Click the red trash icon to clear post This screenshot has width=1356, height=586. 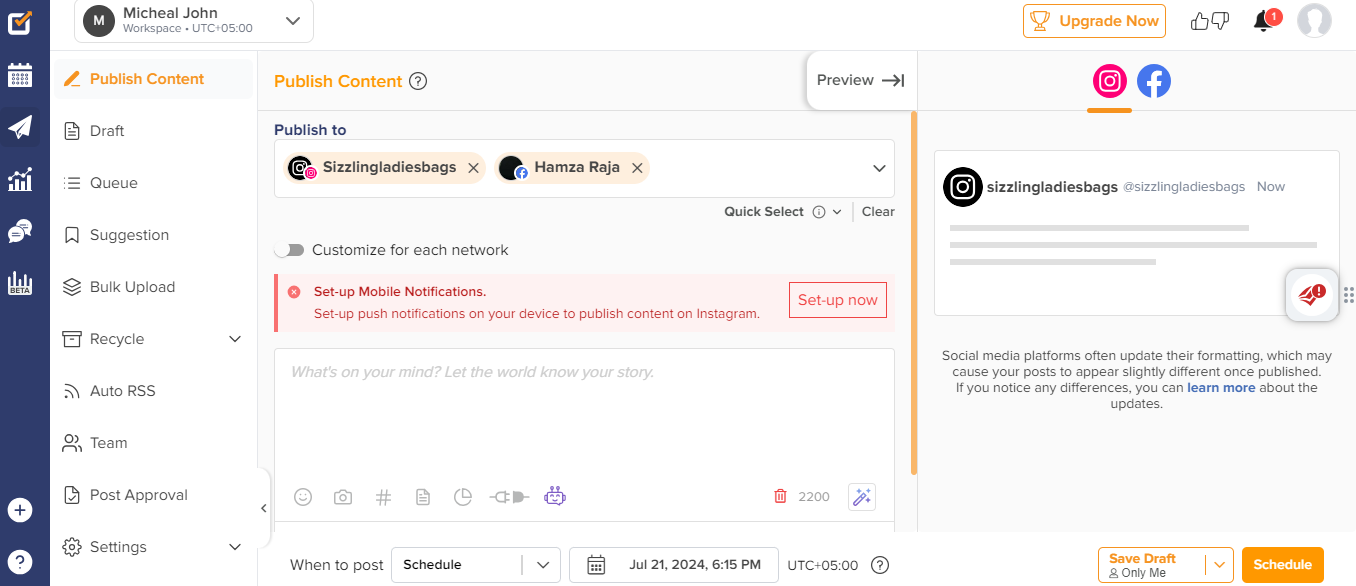pyautogui.click(x=780, y=496)
